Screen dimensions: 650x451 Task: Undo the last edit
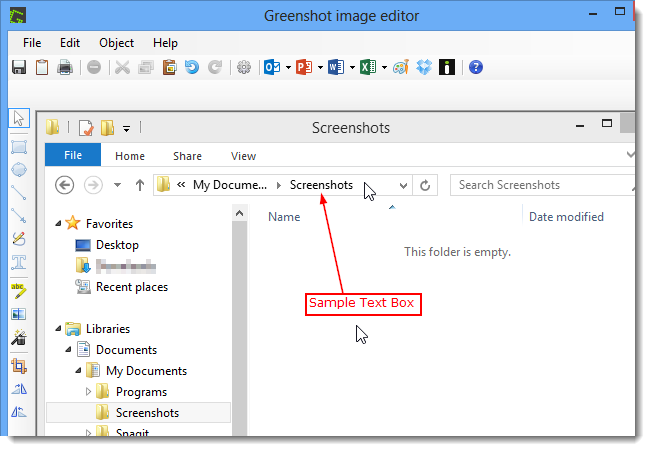192,67
